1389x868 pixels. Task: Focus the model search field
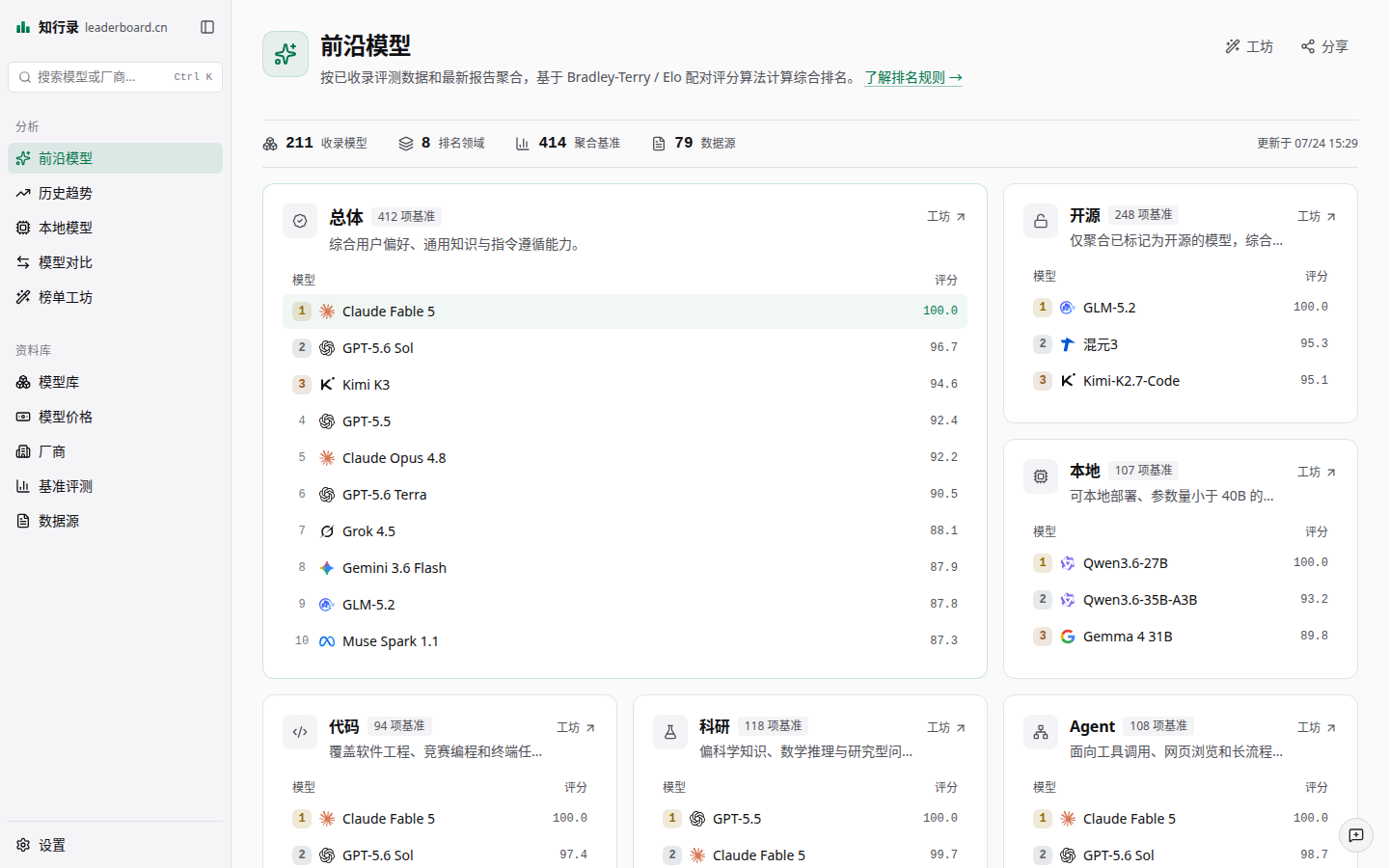[115, 77]
